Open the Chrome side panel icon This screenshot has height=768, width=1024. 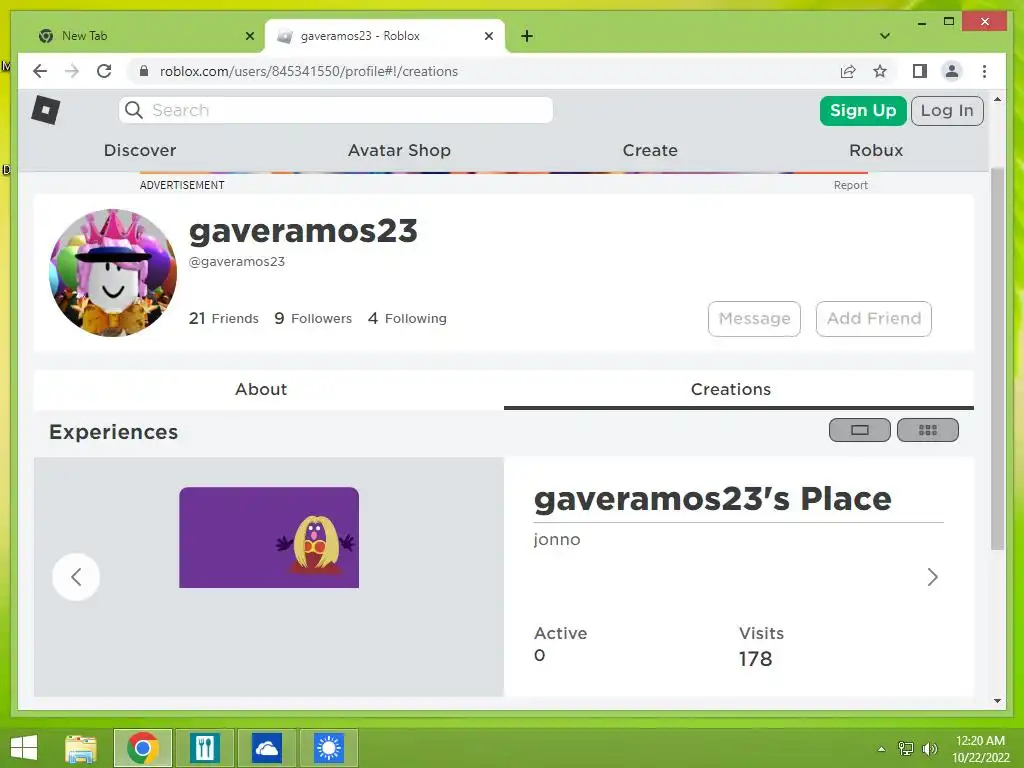tap(920, 71)
